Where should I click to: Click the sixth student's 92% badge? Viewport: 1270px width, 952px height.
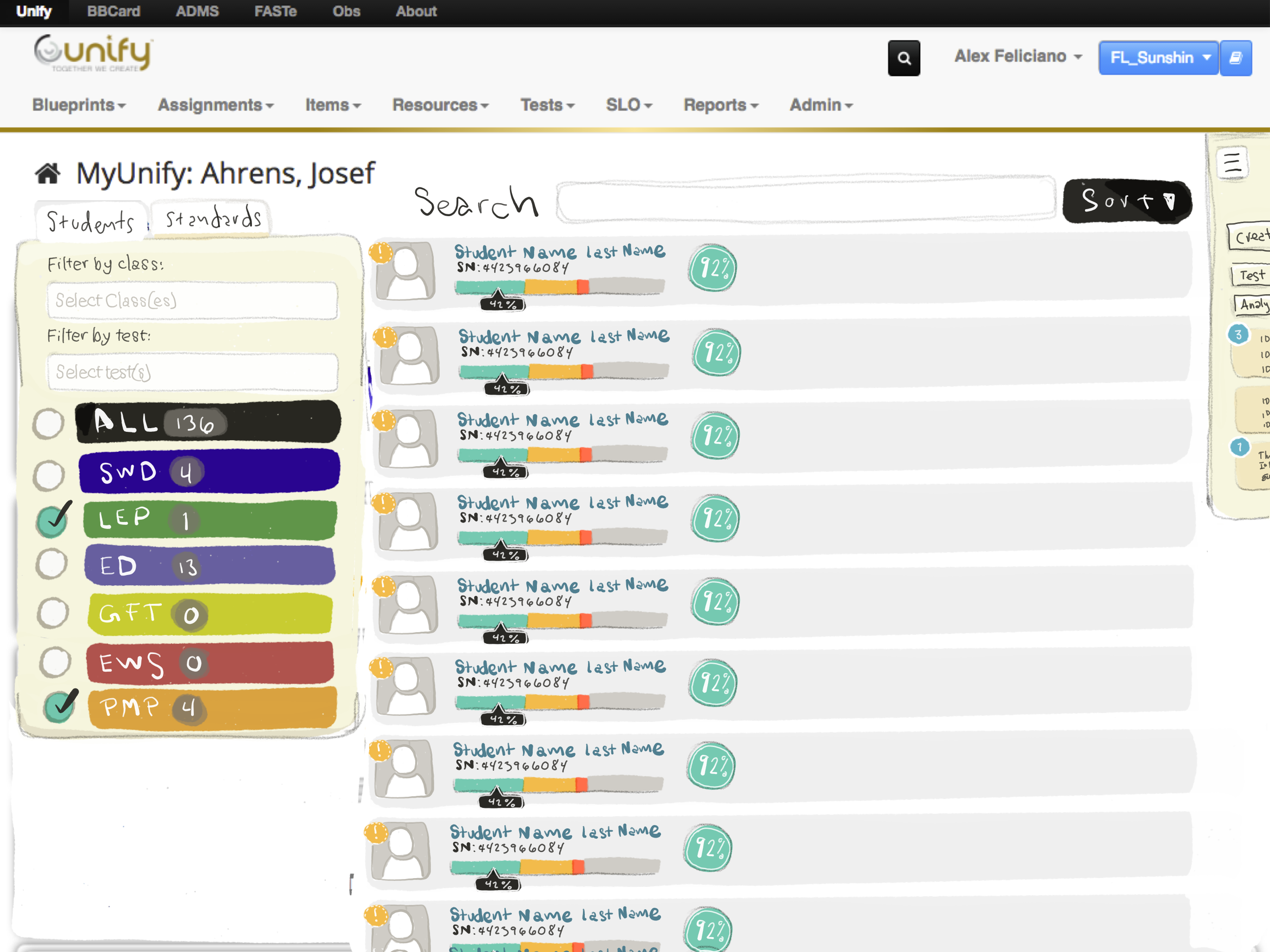[x=713, y=683]
